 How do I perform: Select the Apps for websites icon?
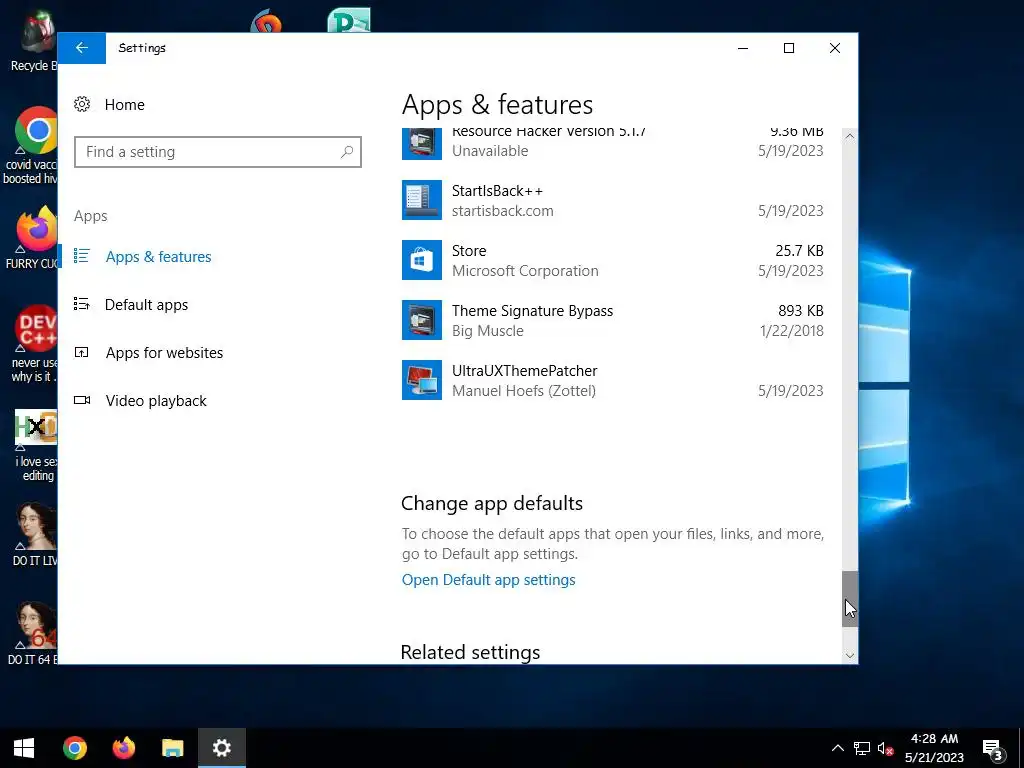tap(82, 352)
